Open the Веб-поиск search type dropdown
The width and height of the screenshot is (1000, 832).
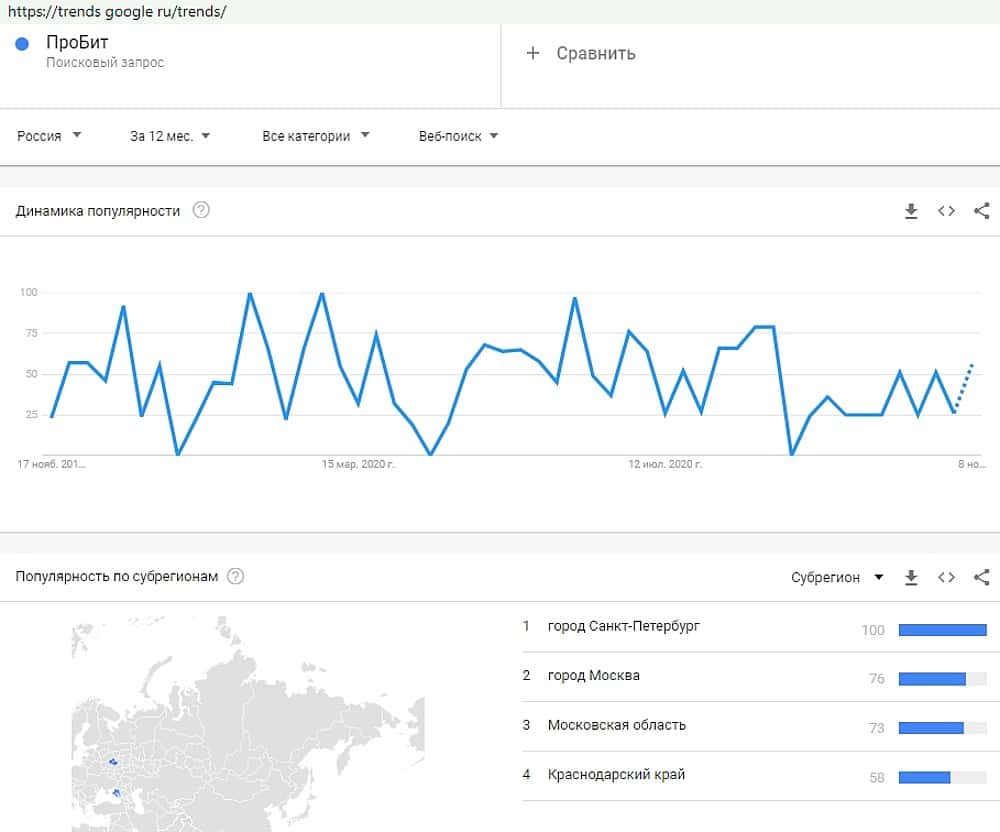458,136
